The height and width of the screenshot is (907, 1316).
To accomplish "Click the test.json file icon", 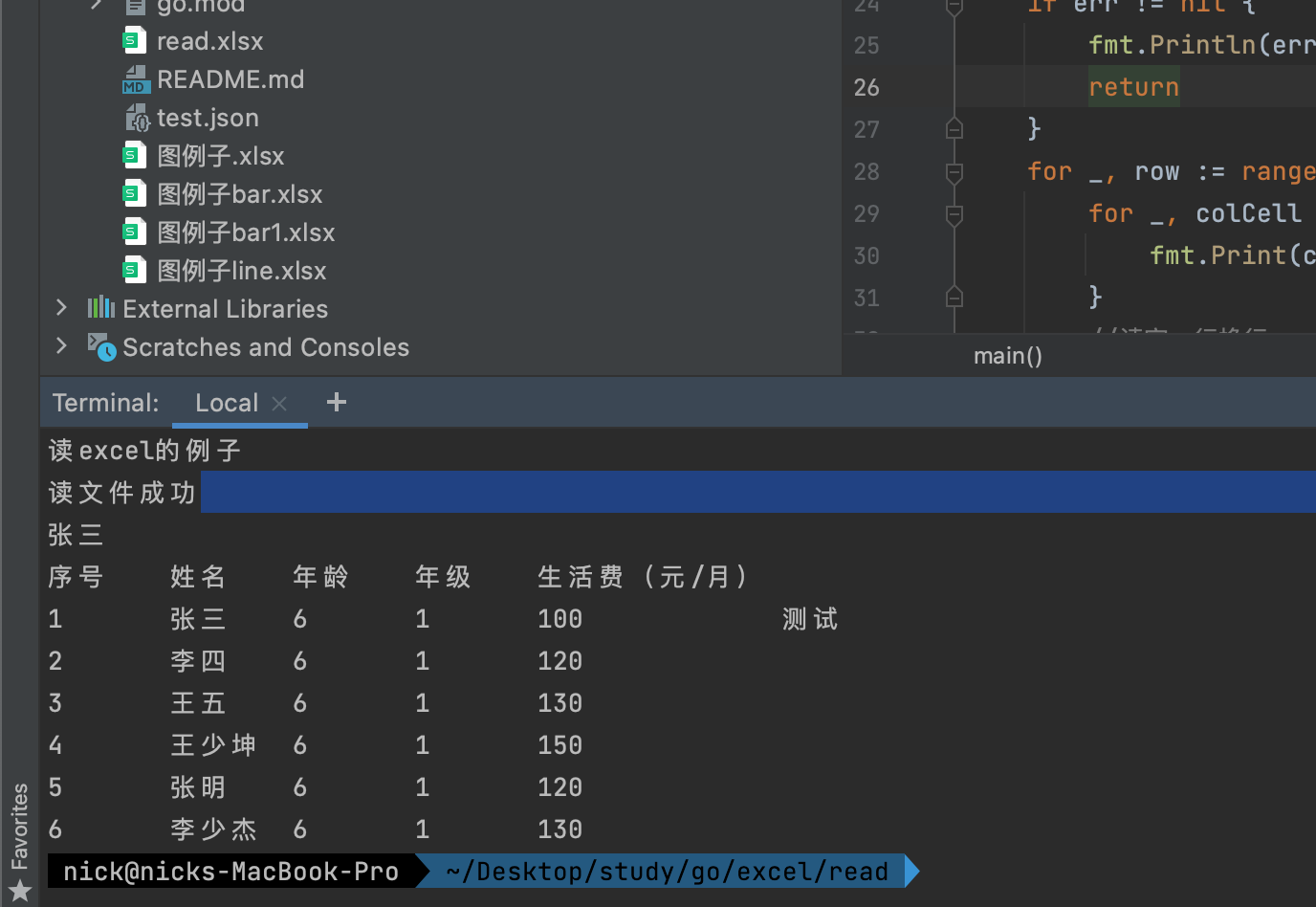I will (138, 118).
